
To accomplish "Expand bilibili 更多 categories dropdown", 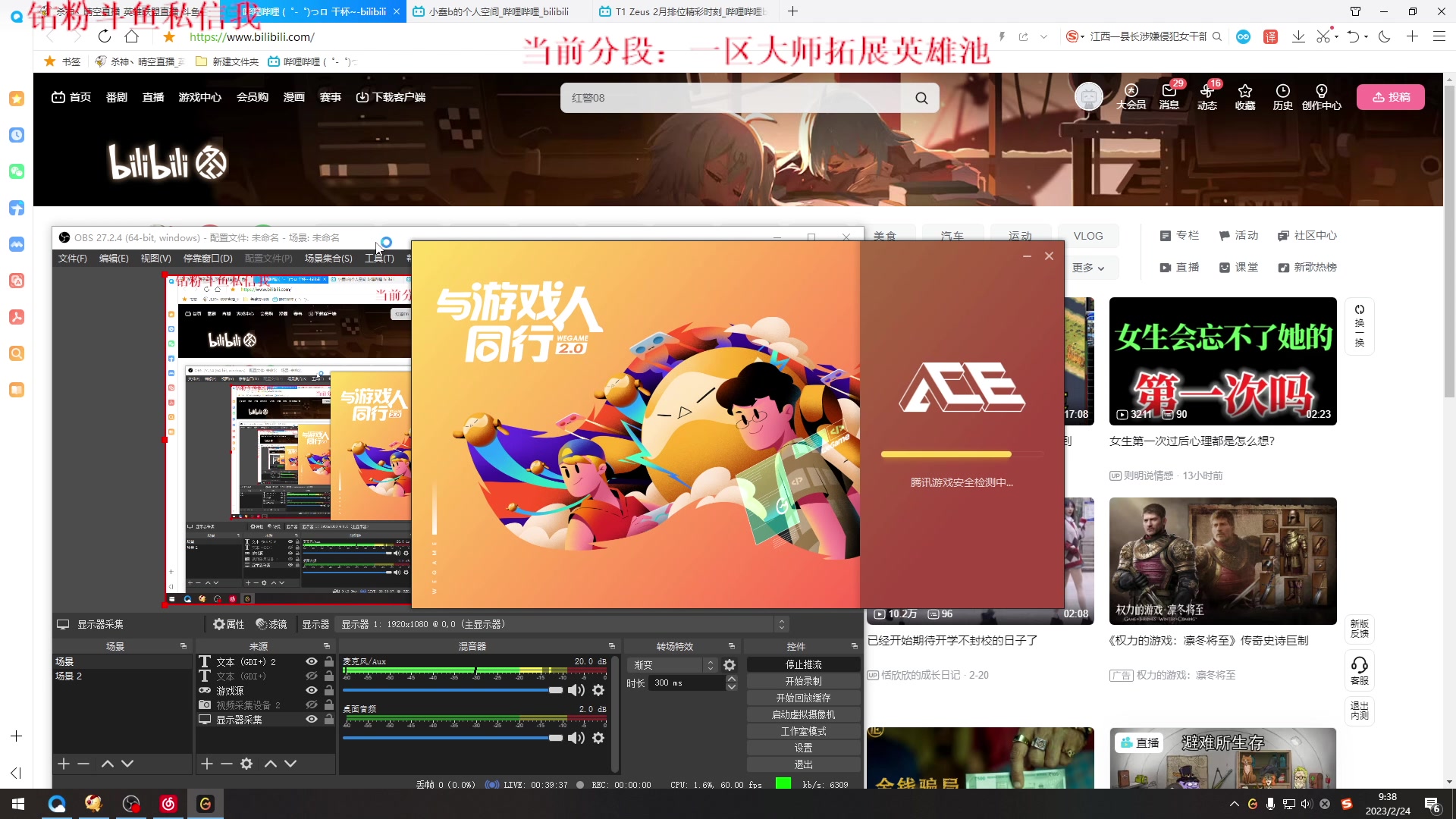I will (x=1088, y=268).
